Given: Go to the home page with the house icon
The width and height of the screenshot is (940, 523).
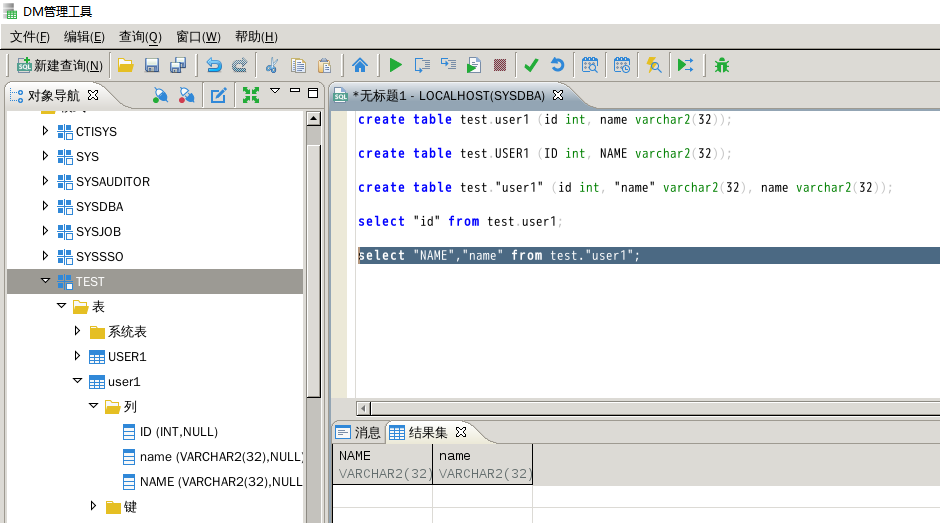Looking at the screenshot, I should pyautogui.click(x=360, y=65).
